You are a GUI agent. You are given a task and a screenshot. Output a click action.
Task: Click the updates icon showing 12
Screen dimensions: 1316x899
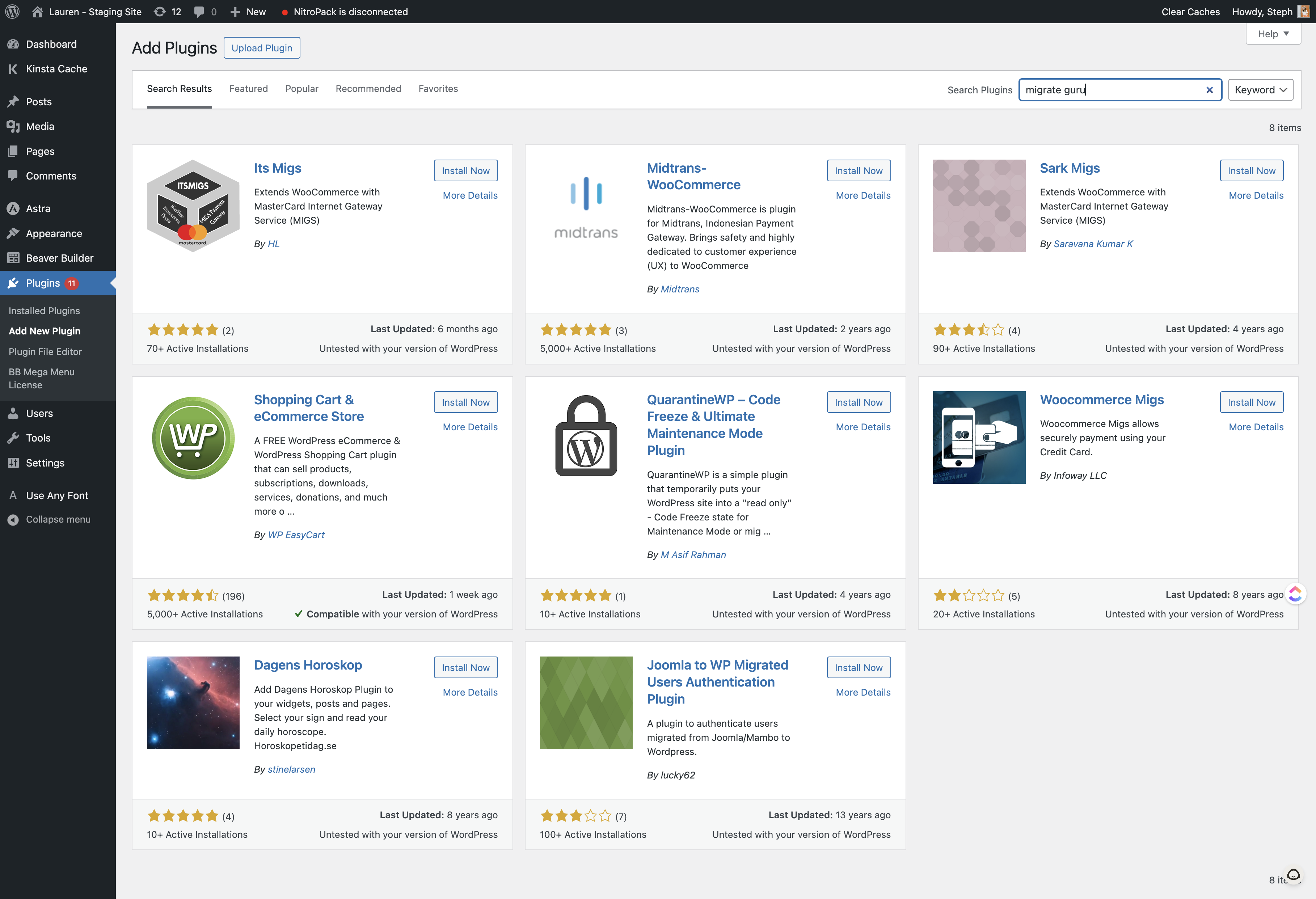(x=168, y=11)
